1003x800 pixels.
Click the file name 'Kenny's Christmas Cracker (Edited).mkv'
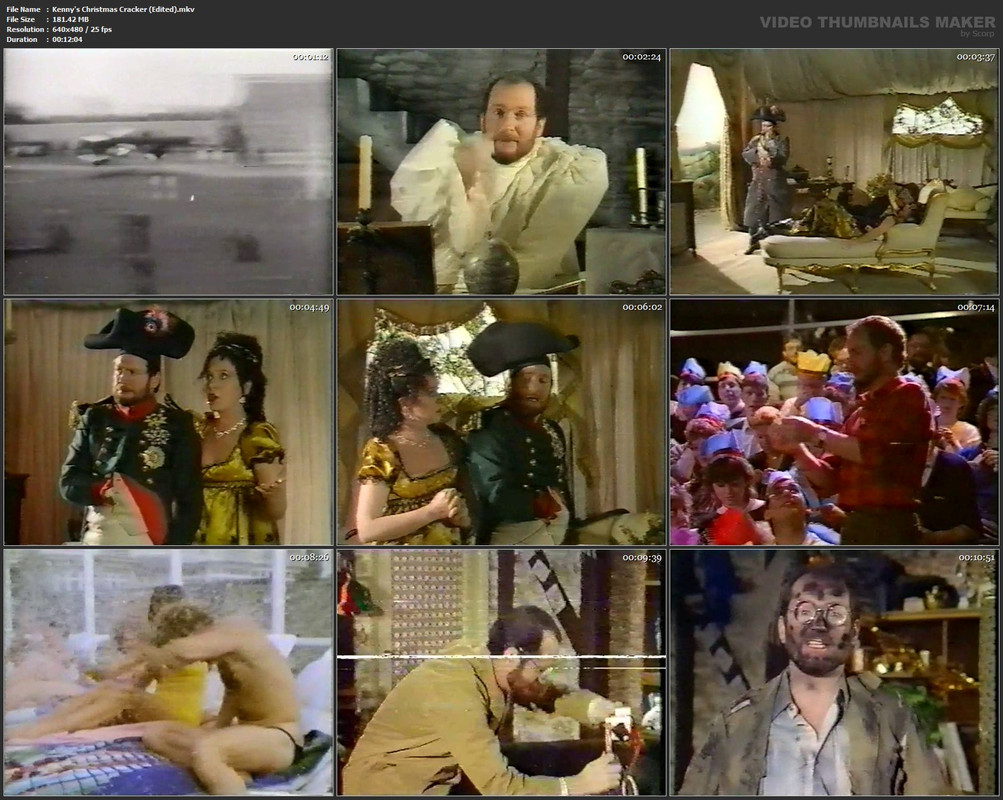click(x=123, y=10)
